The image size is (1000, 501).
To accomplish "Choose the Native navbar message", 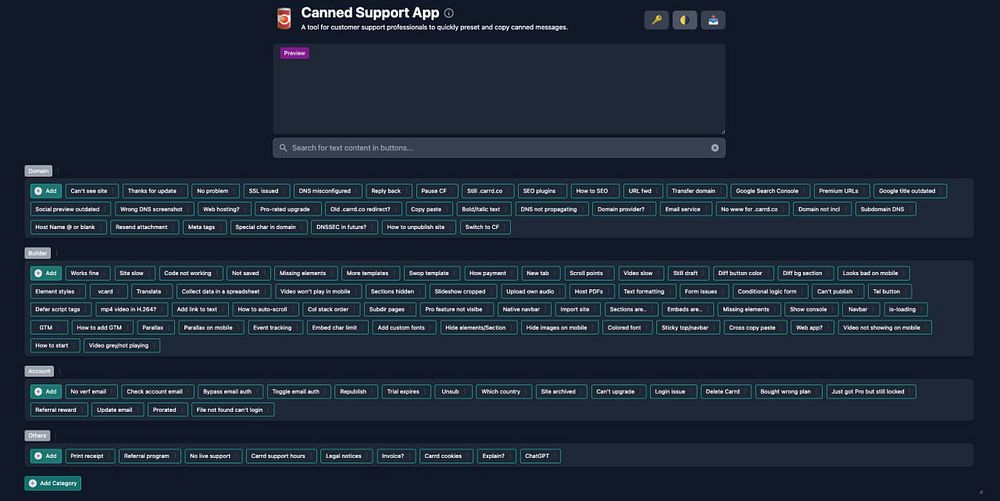I will [x=525, y=309].
